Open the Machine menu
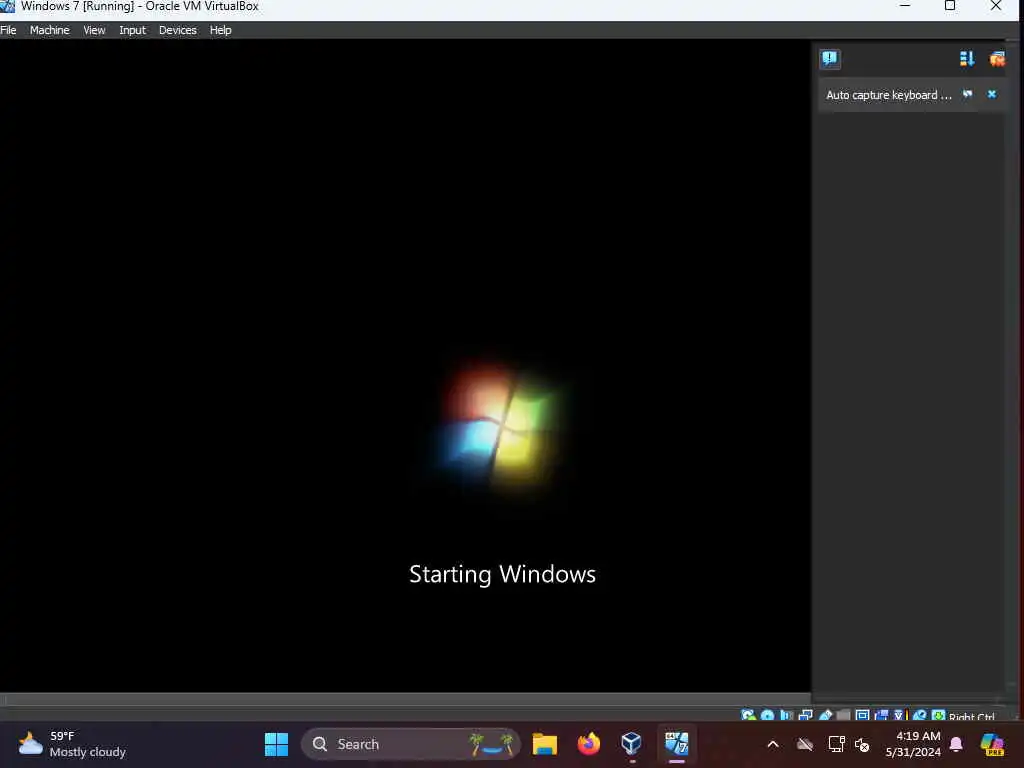Viewport: 1024px width, 768px height. tap(50, 30)
